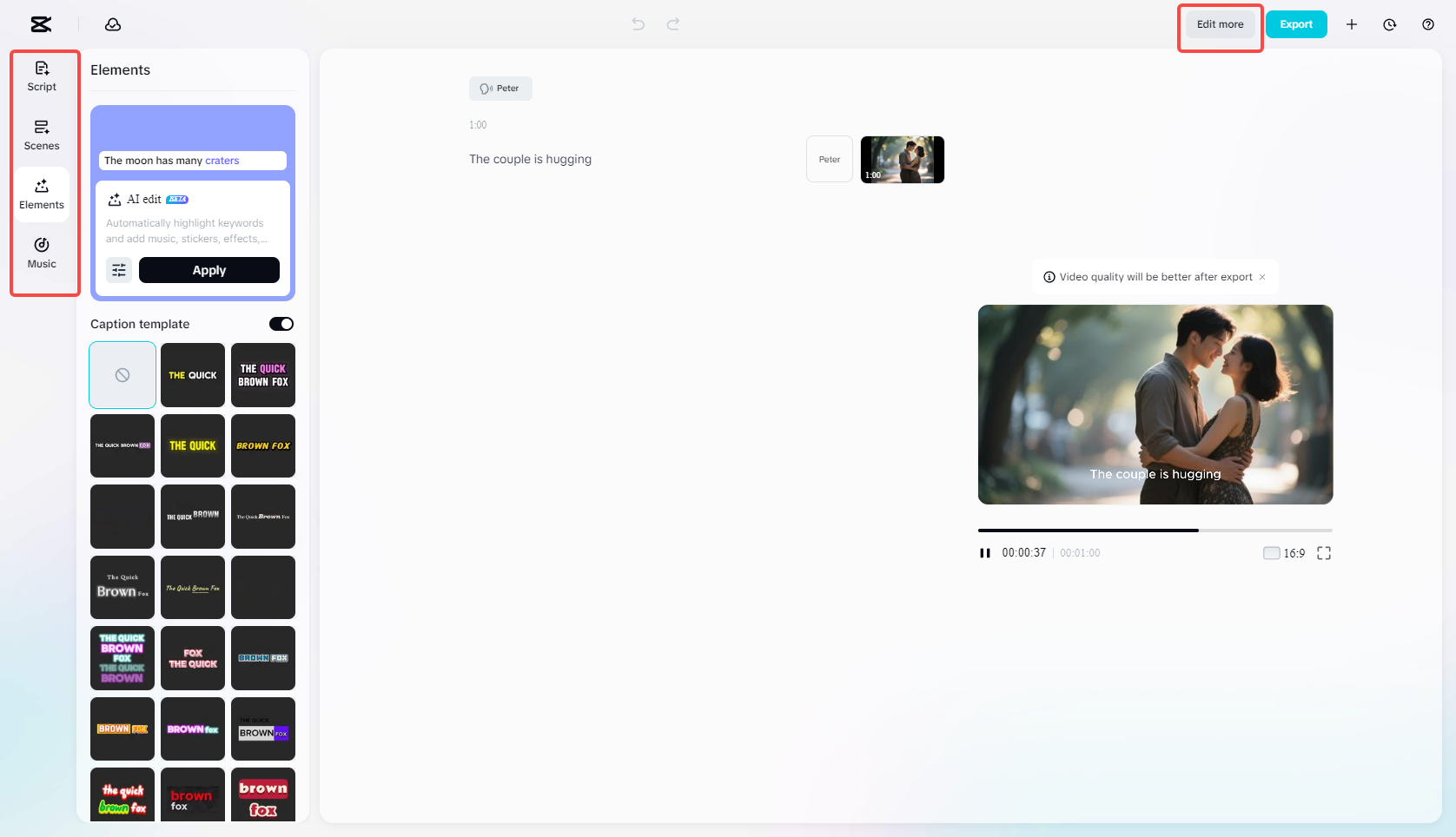Open the history clock icon
The width and height of the screenshot is (1456, 837).
pos(1390,24)
